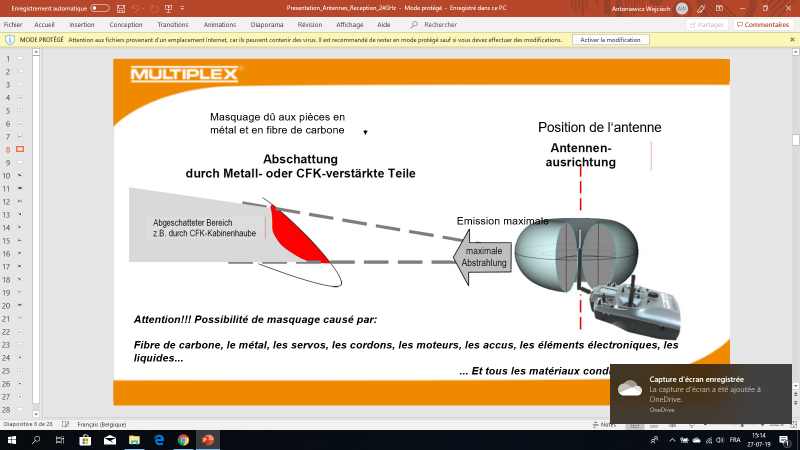Open the Diaporama tab

click(267, 24)
